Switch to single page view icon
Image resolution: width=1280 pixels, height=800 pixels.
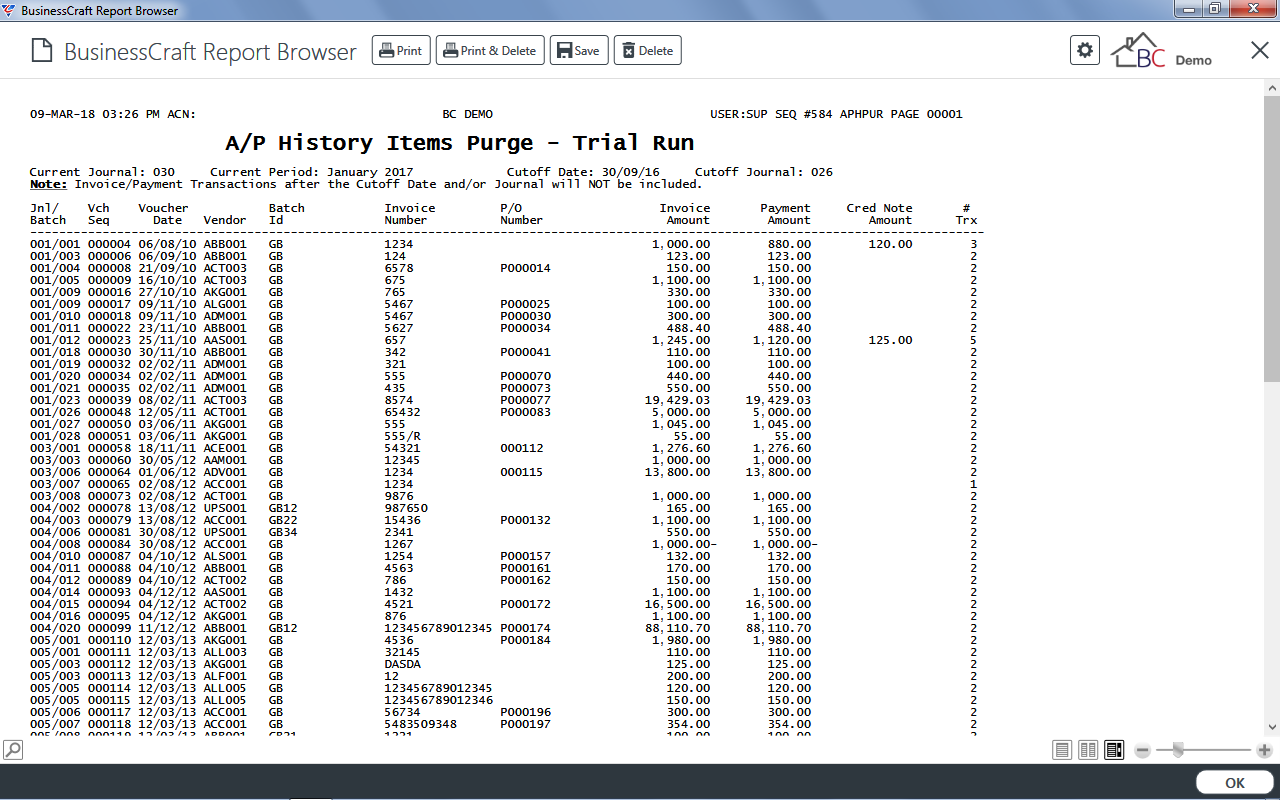(1062, 750)
